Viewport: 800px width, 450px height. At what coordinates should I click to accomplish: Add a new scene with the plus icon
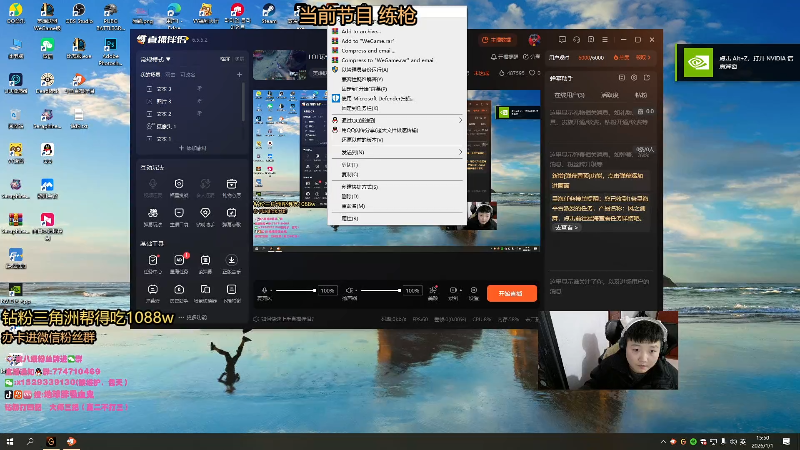239,74
